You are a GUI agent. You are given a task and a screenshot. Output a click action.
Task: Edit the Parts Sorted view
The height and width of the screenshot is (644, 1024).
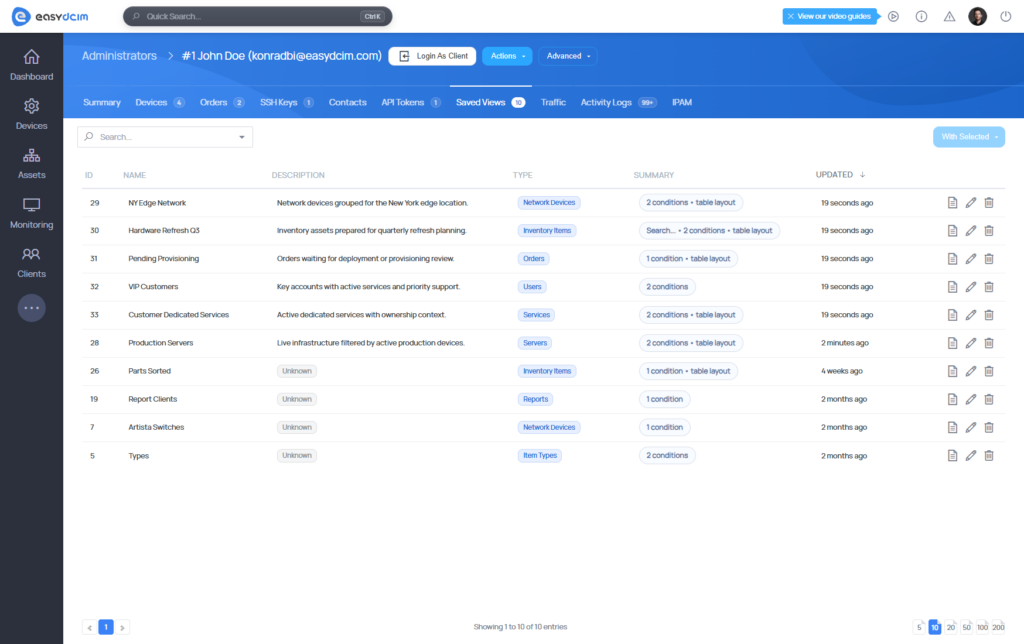(971, 371)
